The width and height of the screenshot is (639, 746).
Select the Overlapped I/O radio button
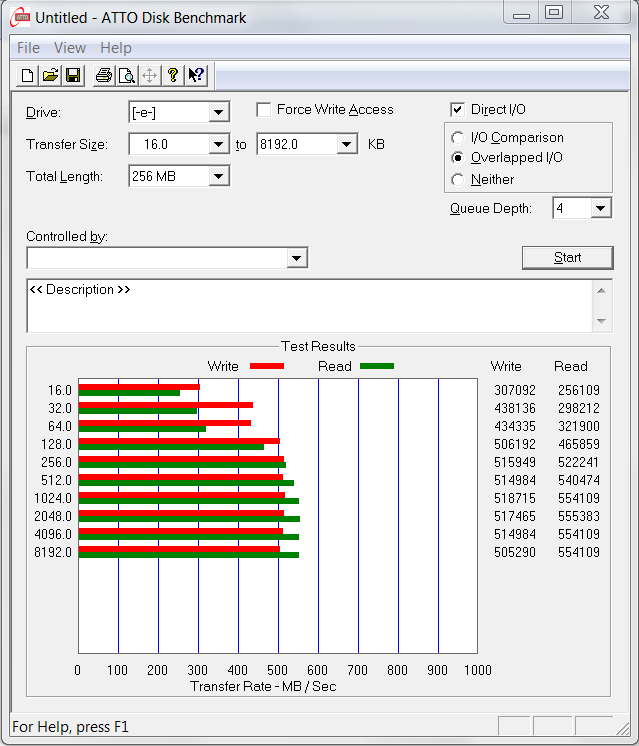(x=457, y=157)
